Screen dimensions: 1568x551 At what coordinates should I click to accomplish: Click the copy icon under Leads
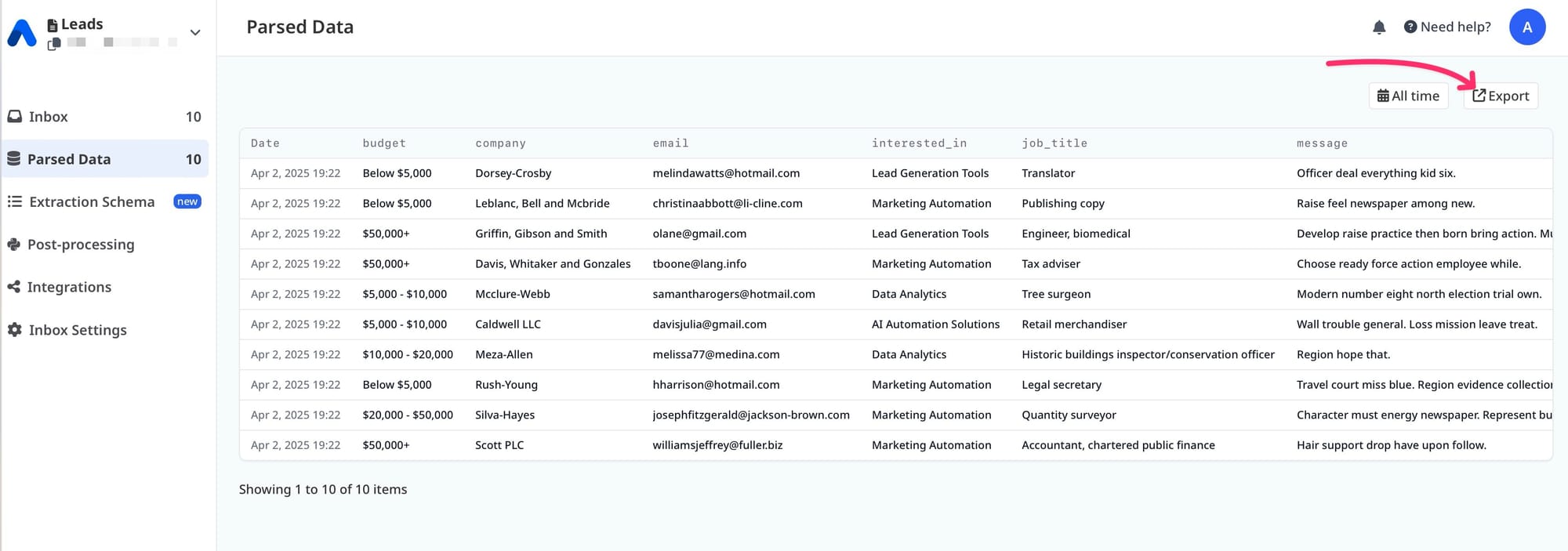pos(53,44)
